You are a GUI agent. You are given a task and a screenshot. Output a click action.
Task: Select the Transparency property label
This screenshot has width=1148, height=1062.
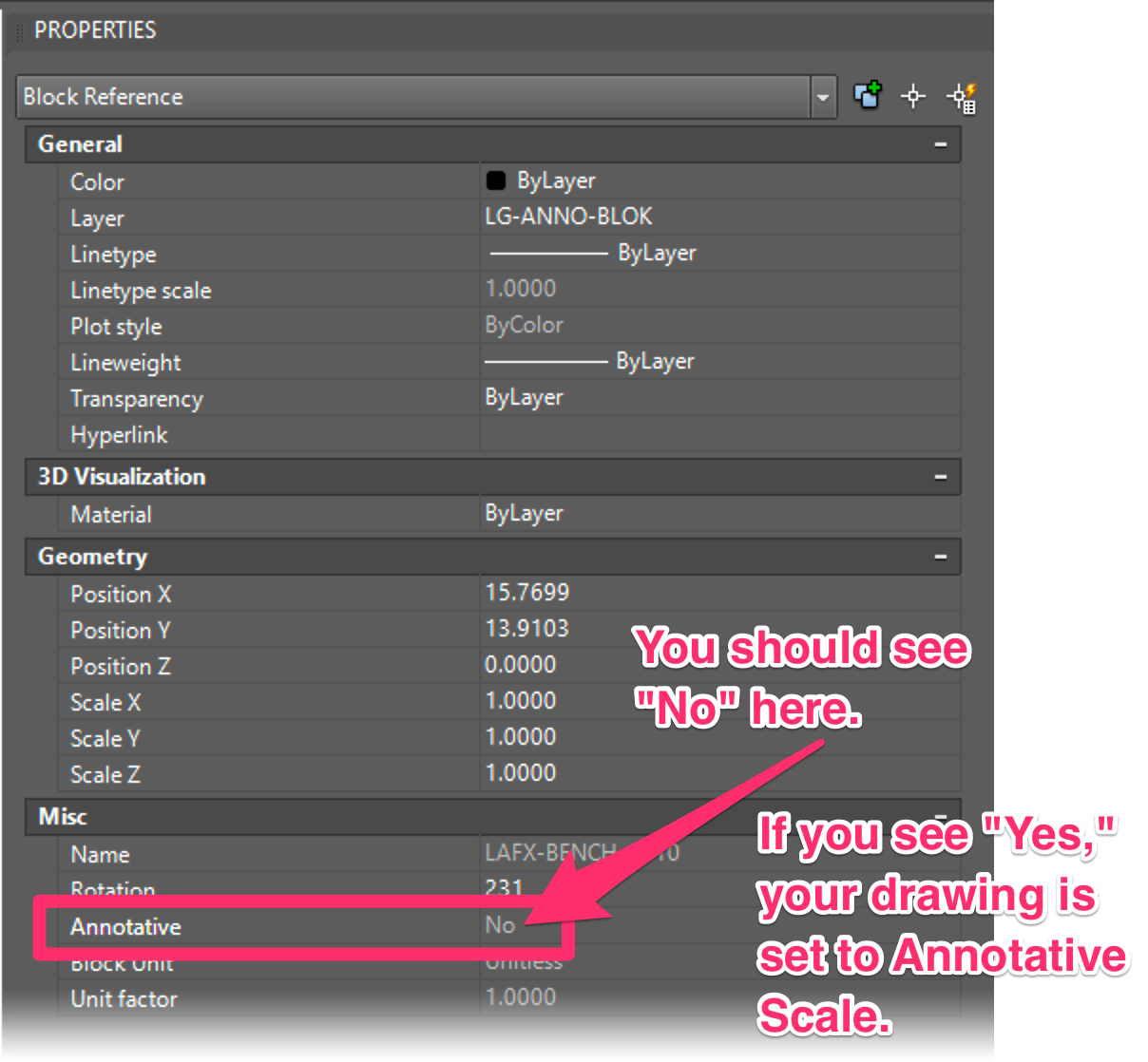coord(137,399)
